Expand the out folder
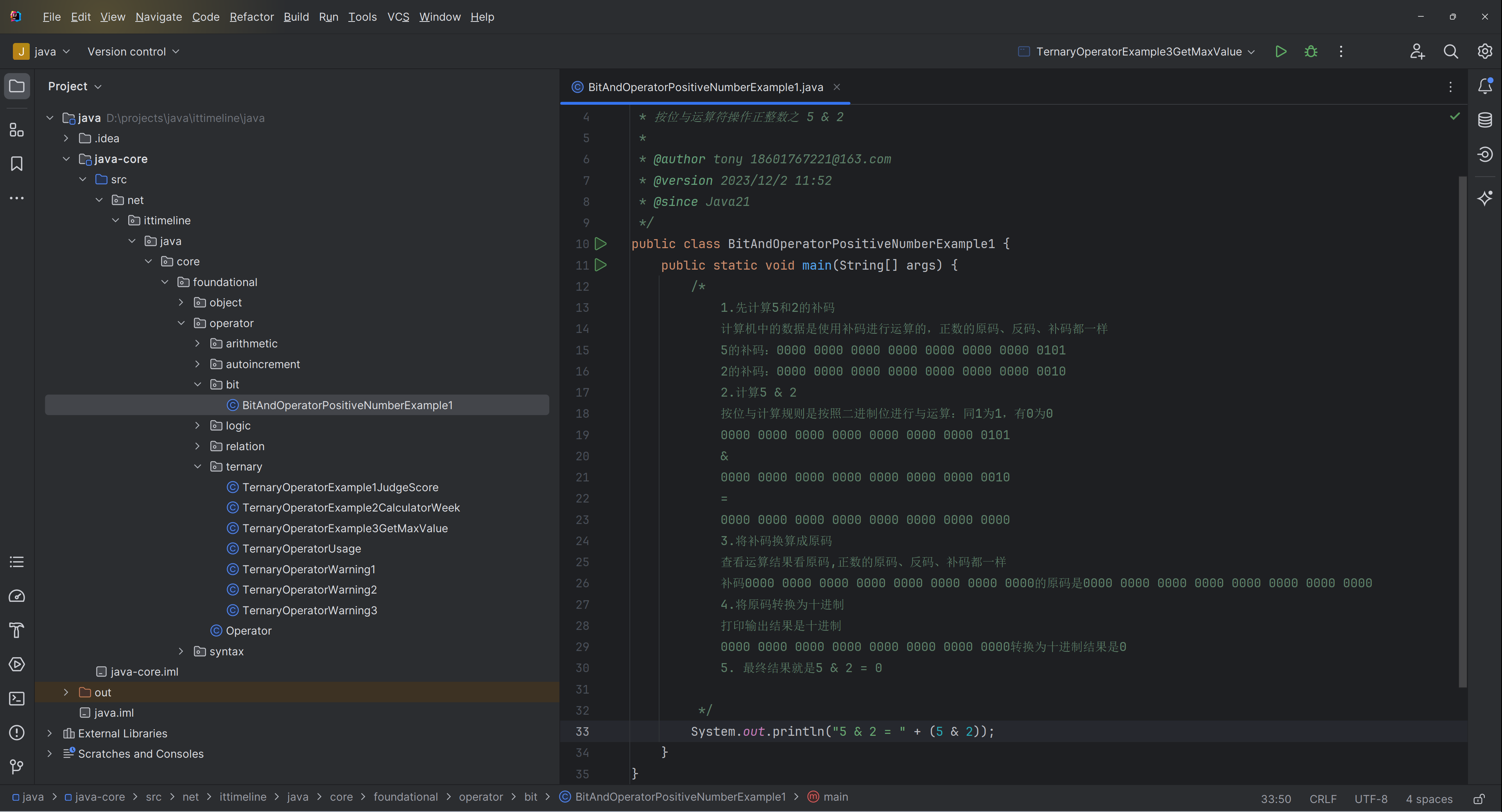Image resolution: width=1502 pixels, height=812 pixels. (x=66, y=692)
